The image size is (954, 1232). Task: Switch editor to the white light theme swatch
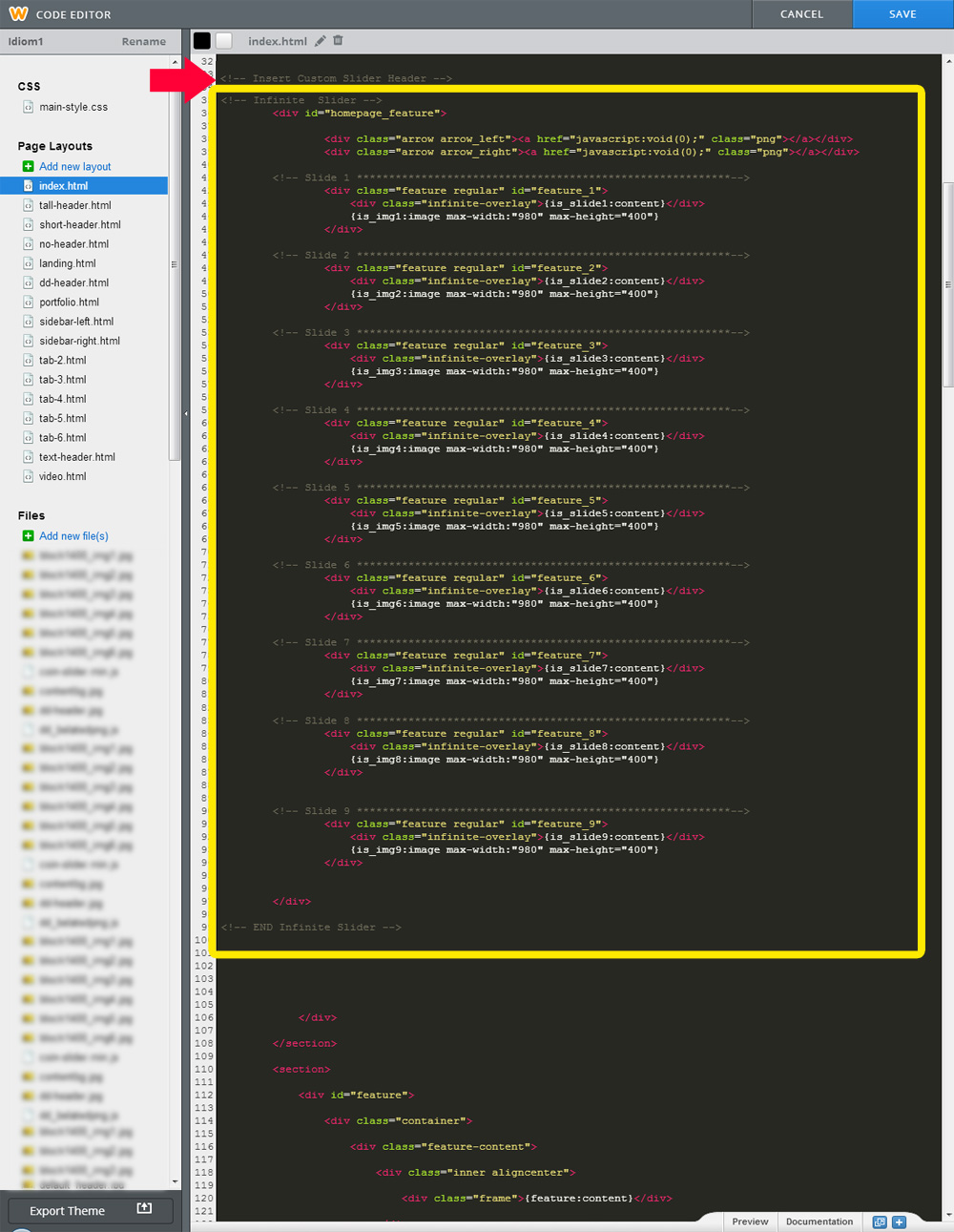click(x=224, y=40)
